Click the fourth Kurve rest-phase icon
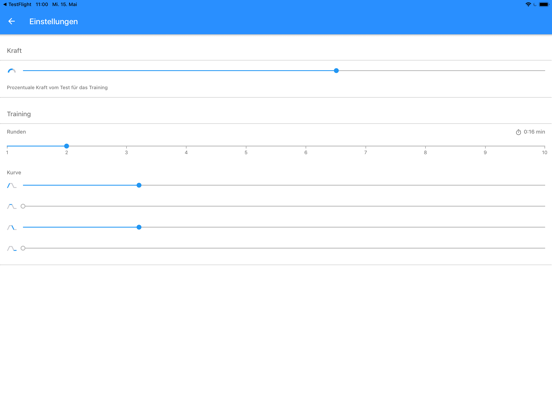The width and height of the screenshot is (552, 414). point(12,249)
